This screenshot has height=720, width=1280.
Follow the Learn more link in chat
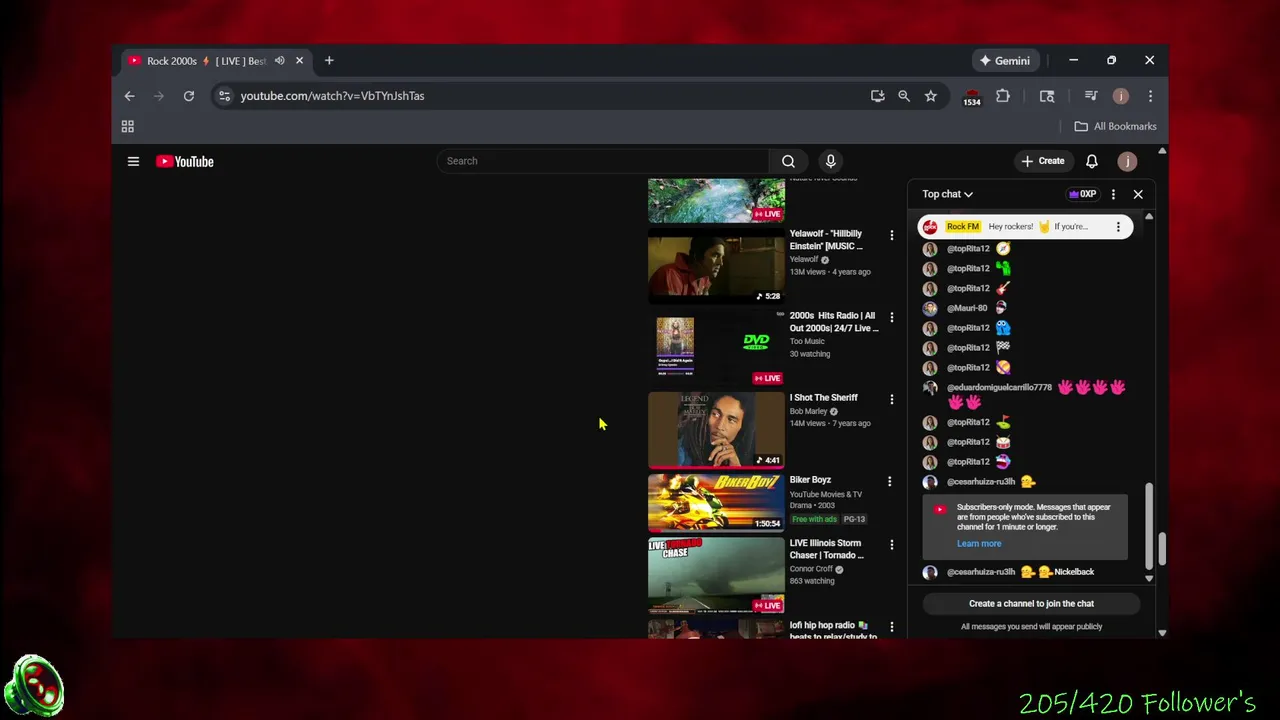[978, 544]
